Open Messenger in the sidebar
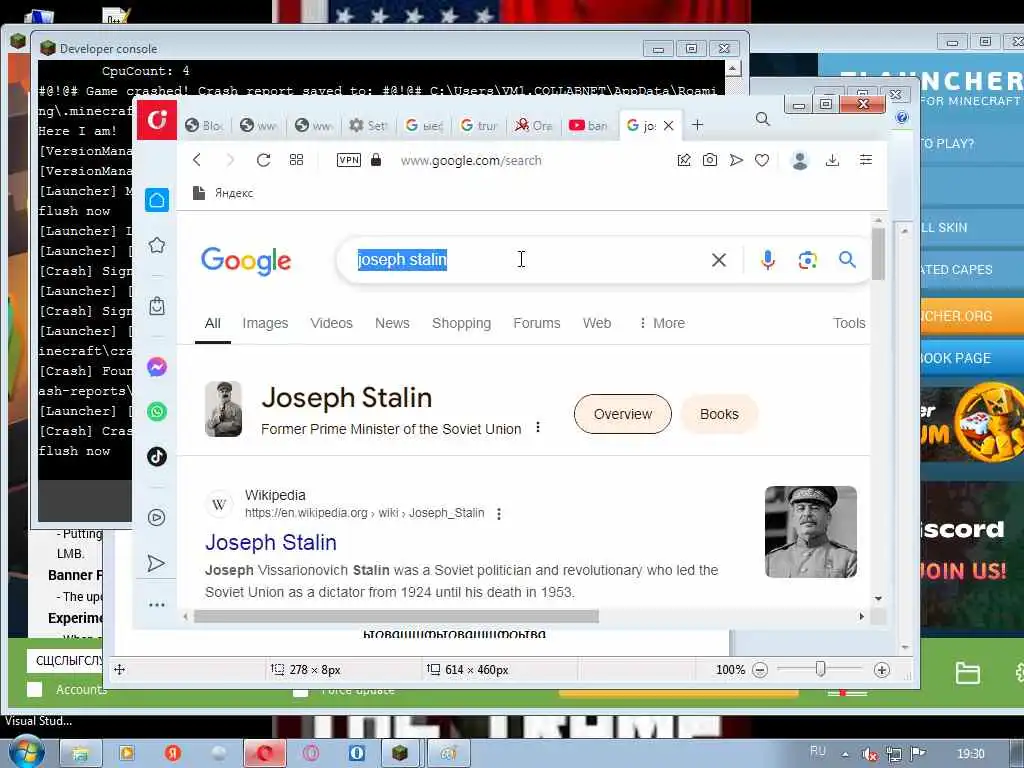Viewport: 1024px width, 768px height. point(157,367)
